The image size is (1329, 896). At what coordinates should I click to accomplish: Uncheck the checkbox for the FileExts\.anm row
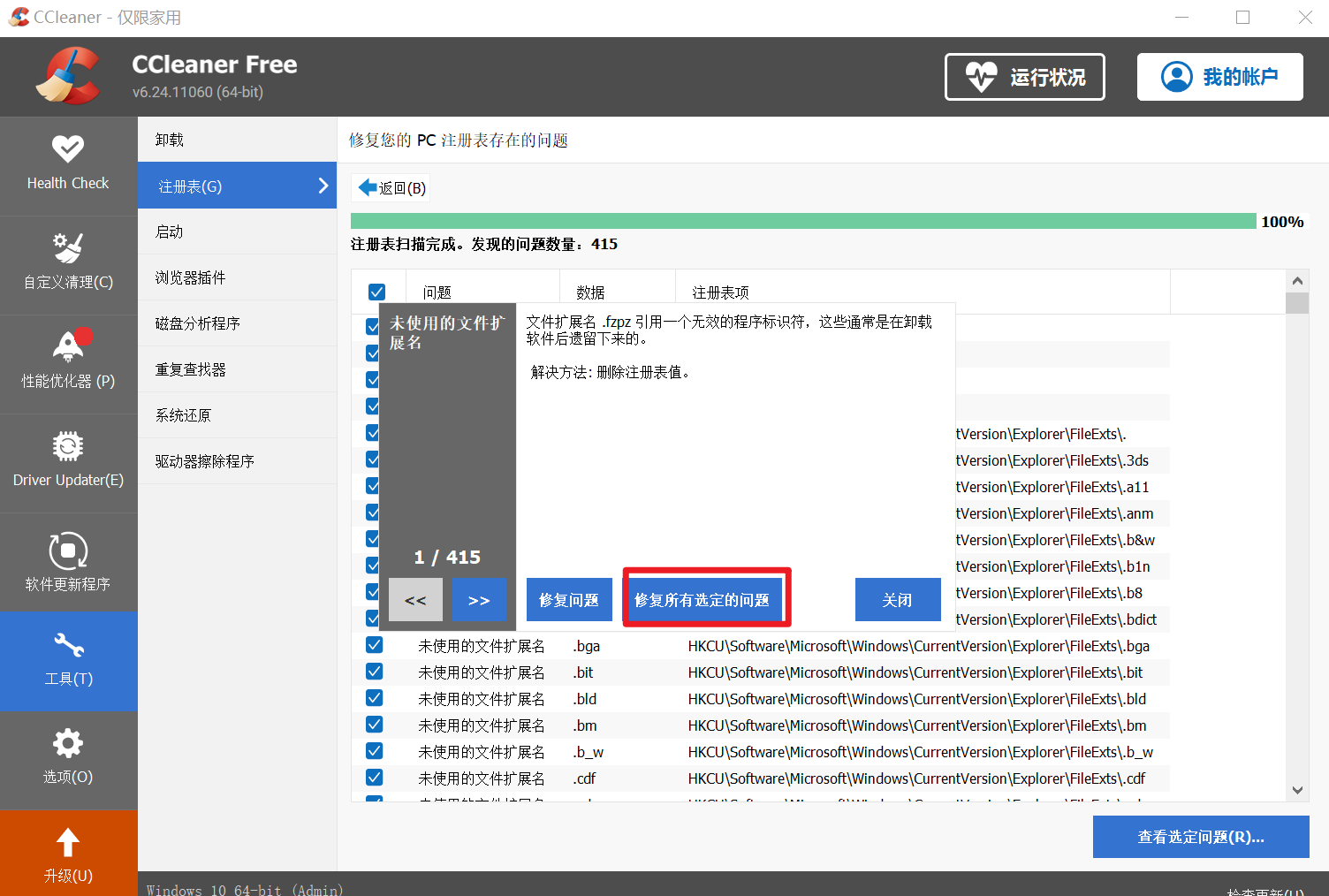coord(373,513)
